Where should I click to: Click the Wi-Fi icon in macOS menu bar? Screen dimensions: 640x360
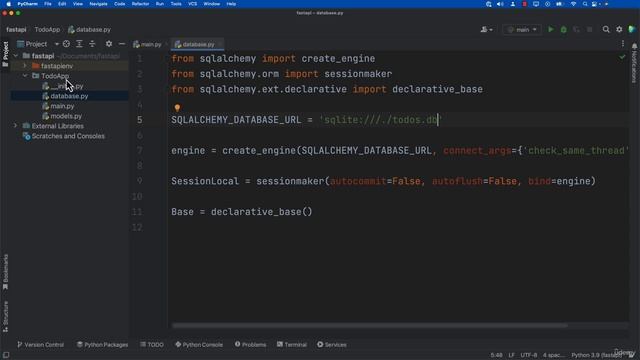click(573, 4)
